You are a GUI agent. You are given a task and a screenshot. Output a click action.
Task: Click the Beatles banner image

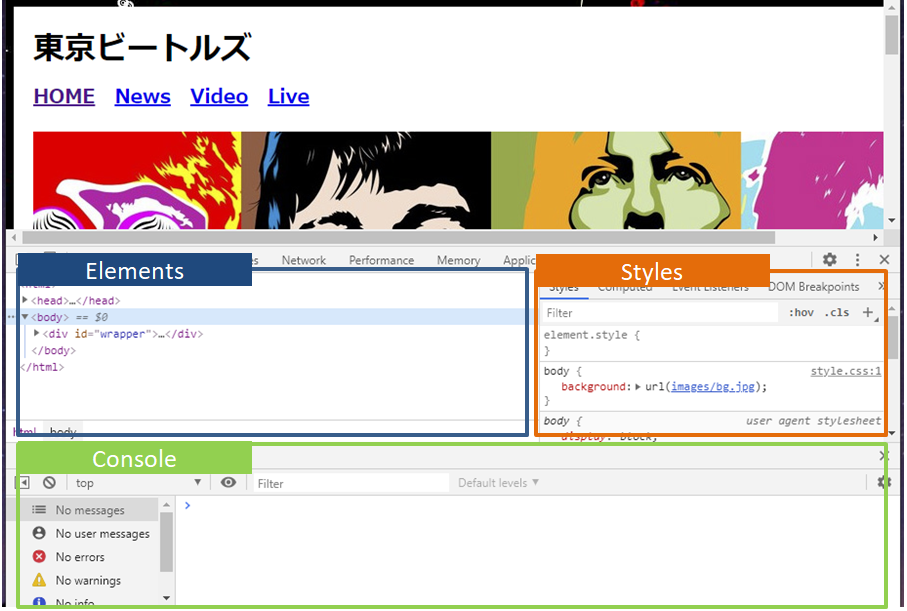tap(458, 180)
